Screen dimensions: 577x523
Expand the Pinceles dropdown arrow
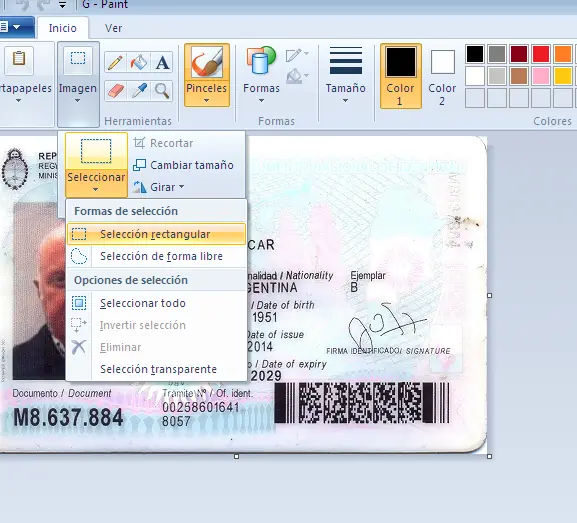[206, 100]
